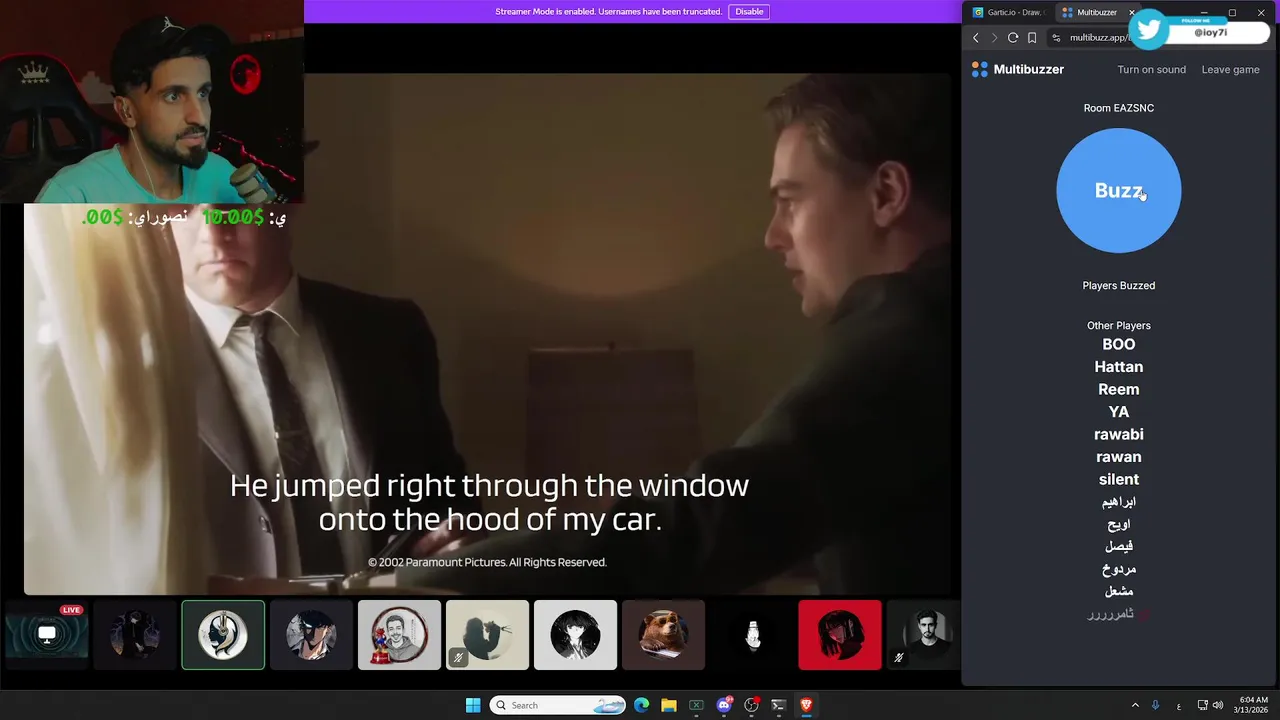This screenshot has height=720, width=1280.
Task: Select player Reem in the list
Action: pyautogui.click(x=1118, y=389)
